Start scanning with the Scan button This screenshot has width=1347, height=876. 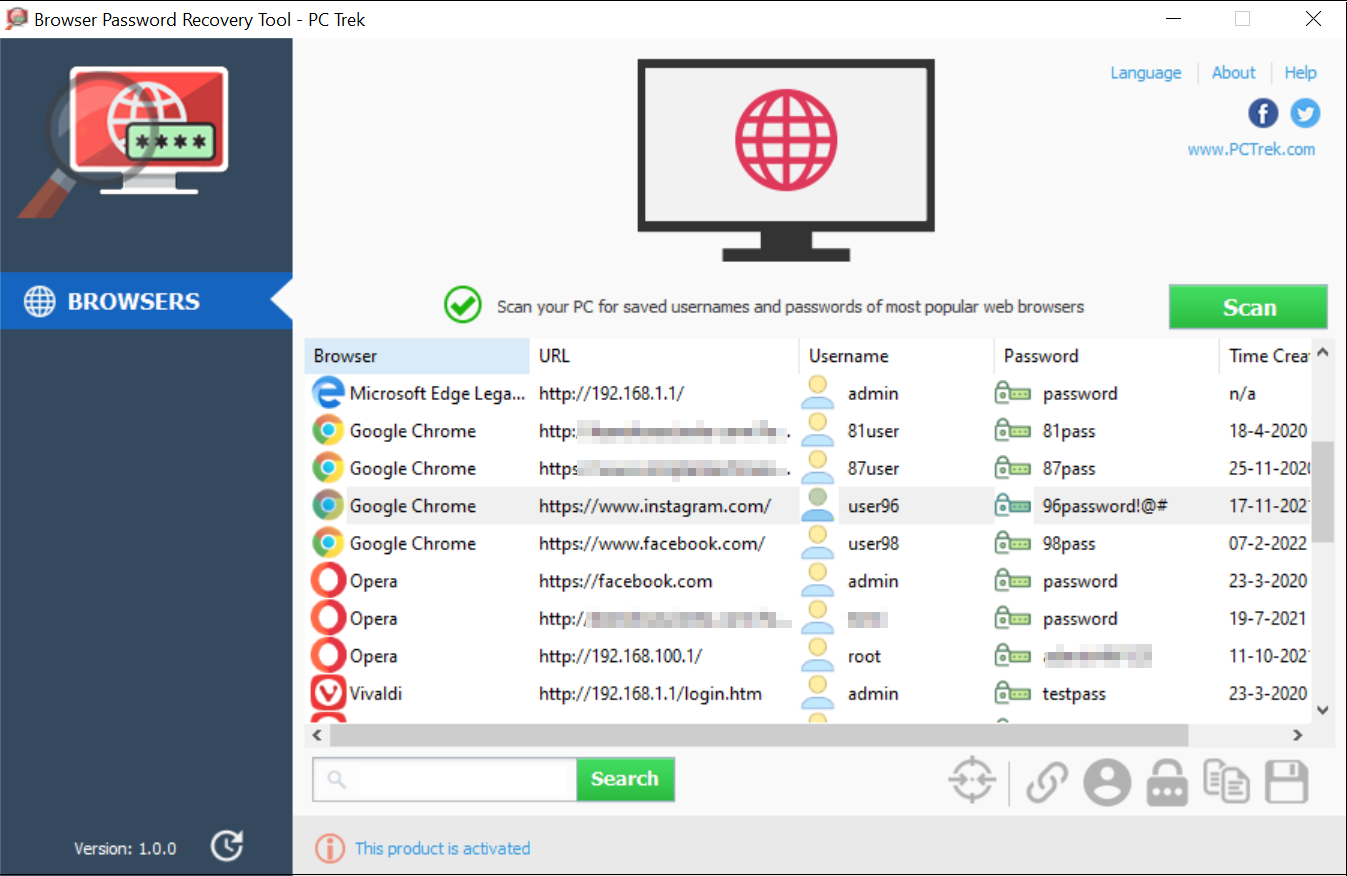(x=1248, y=306)
